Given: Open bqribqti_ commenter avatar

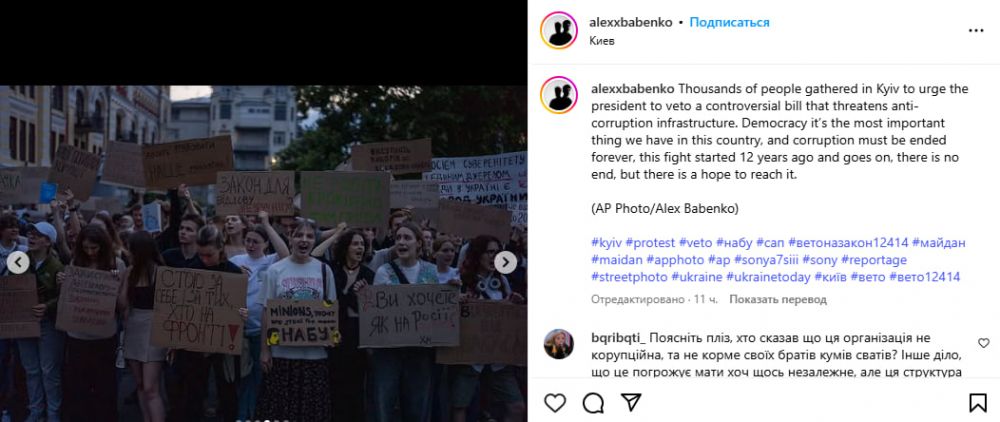Looking at the screenshot, I should tap(559, 344).
